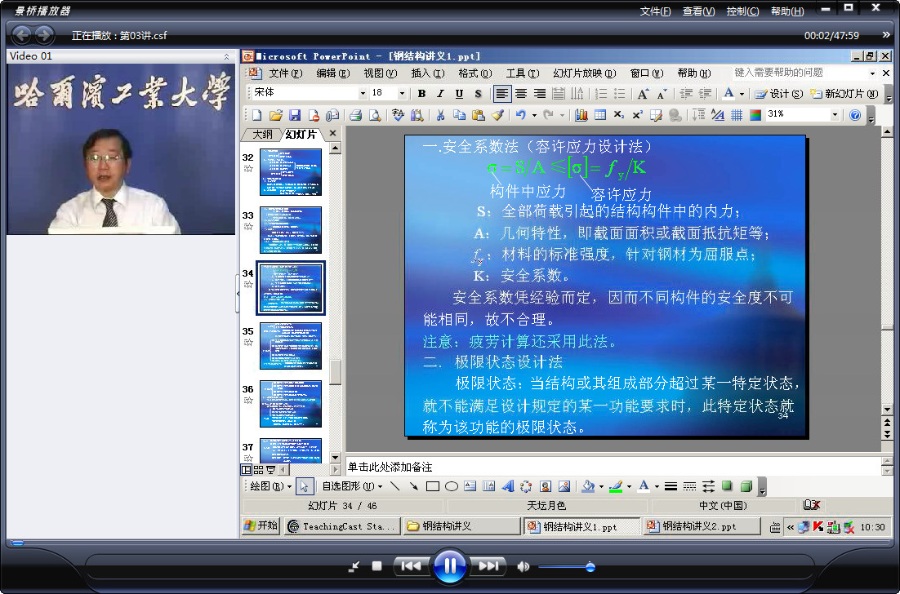Select slide 35 thumbnail
This screenshot has height=594, width=900.
click(290, 346)
